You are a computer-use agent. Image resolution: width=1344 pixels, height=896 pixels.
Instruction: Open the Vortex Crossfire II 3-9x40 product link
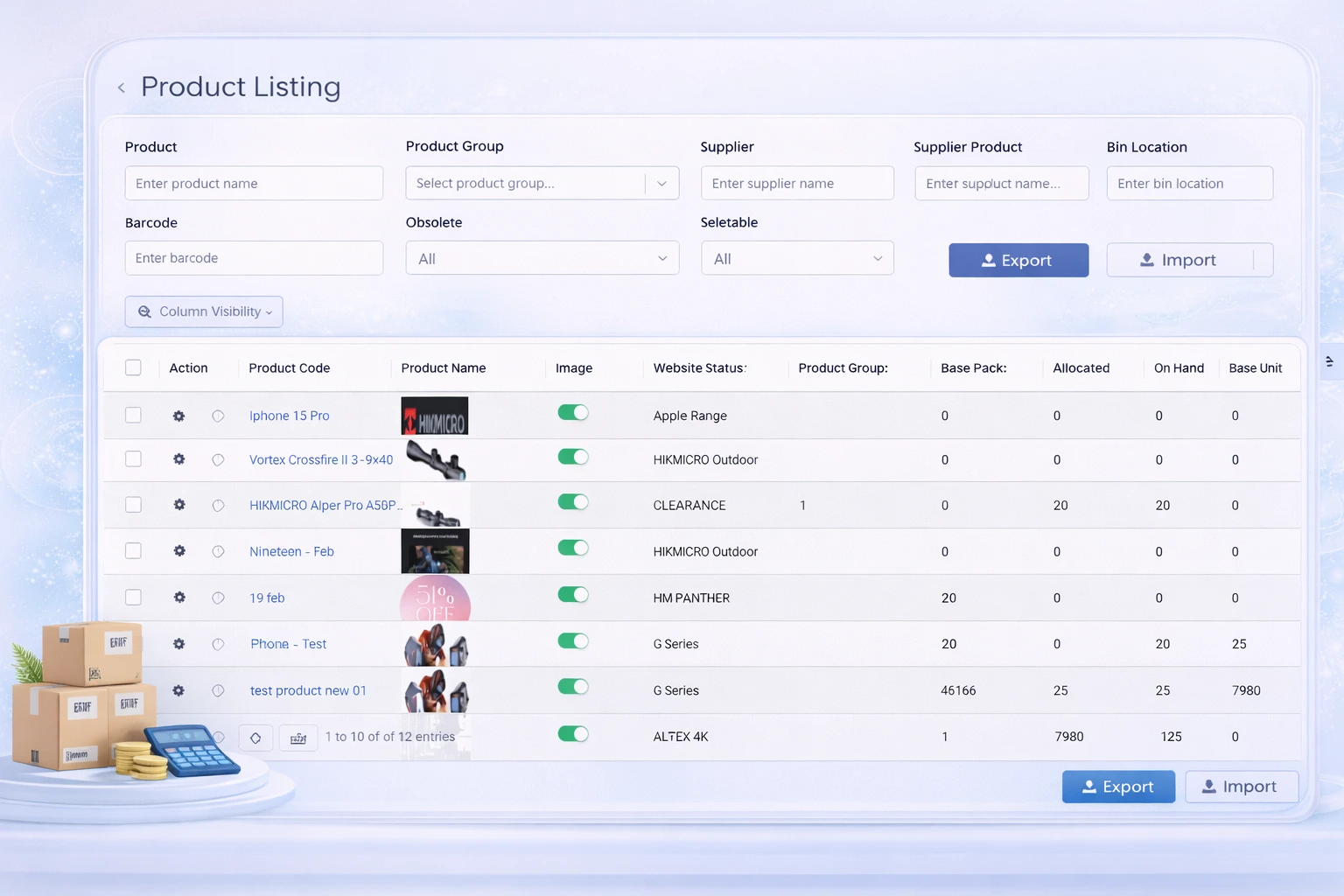pos(320,459)
